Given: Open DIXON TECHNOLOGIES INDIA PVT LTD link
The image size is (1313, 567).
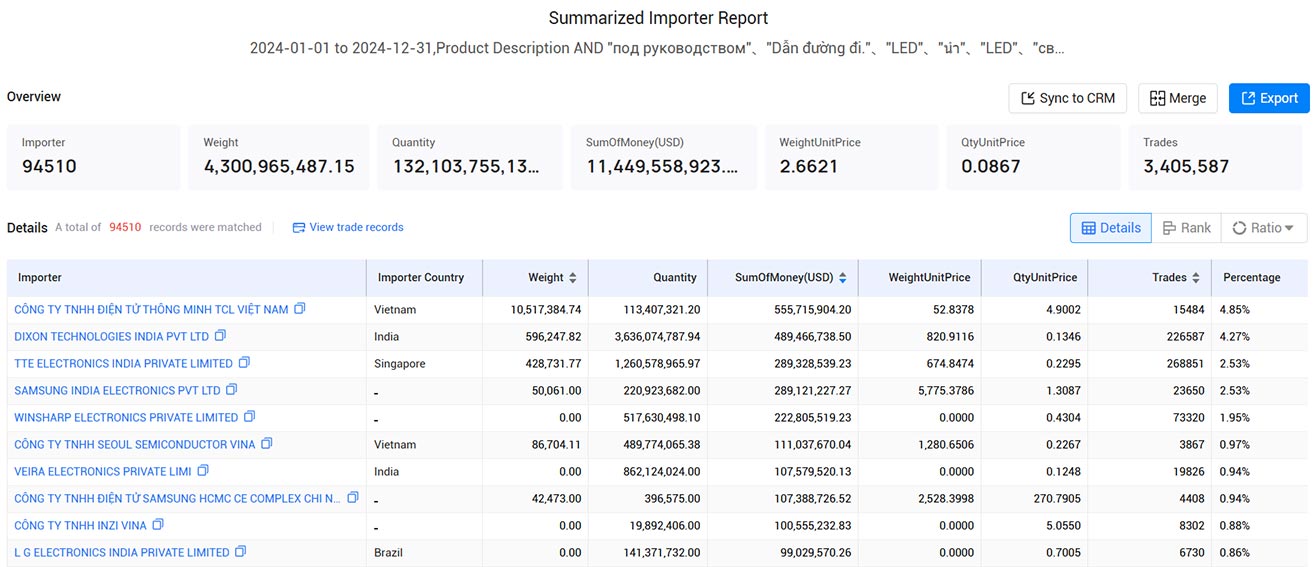Looking at the screenshot, I should click(112, 337).
